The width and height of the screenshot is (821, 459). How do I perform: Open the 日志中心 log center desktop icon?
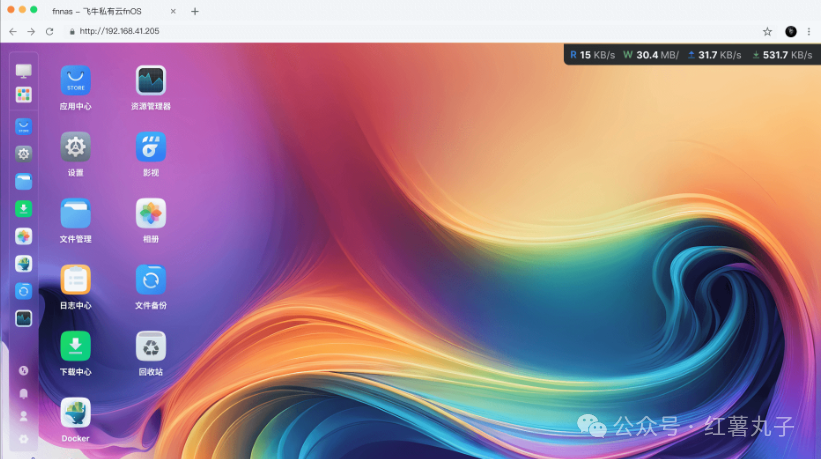click(75, 280)
